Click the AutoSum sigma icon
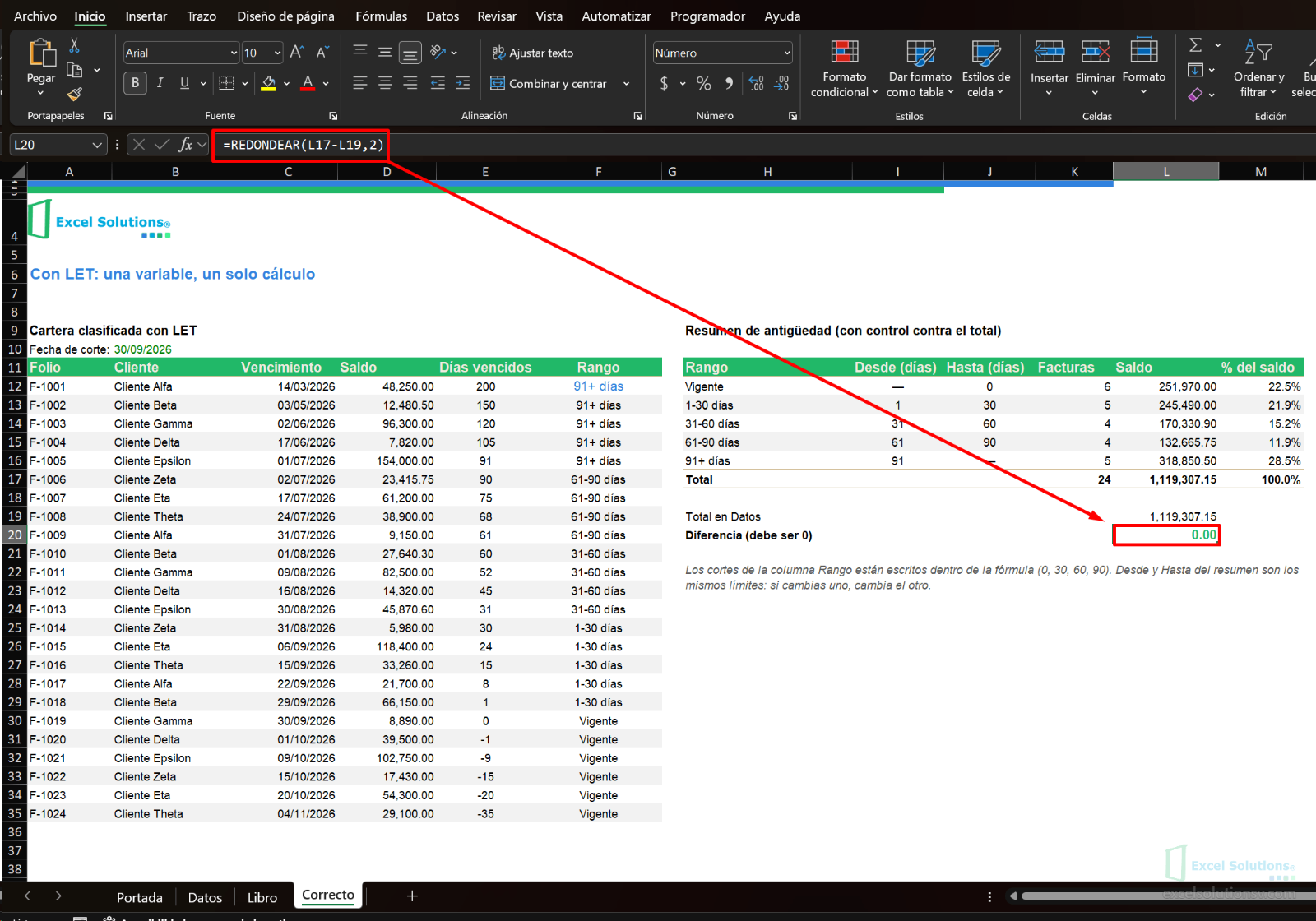The width and height of the screenshot is (1316, 921). pyautogui.click(x=1196, y=45)
